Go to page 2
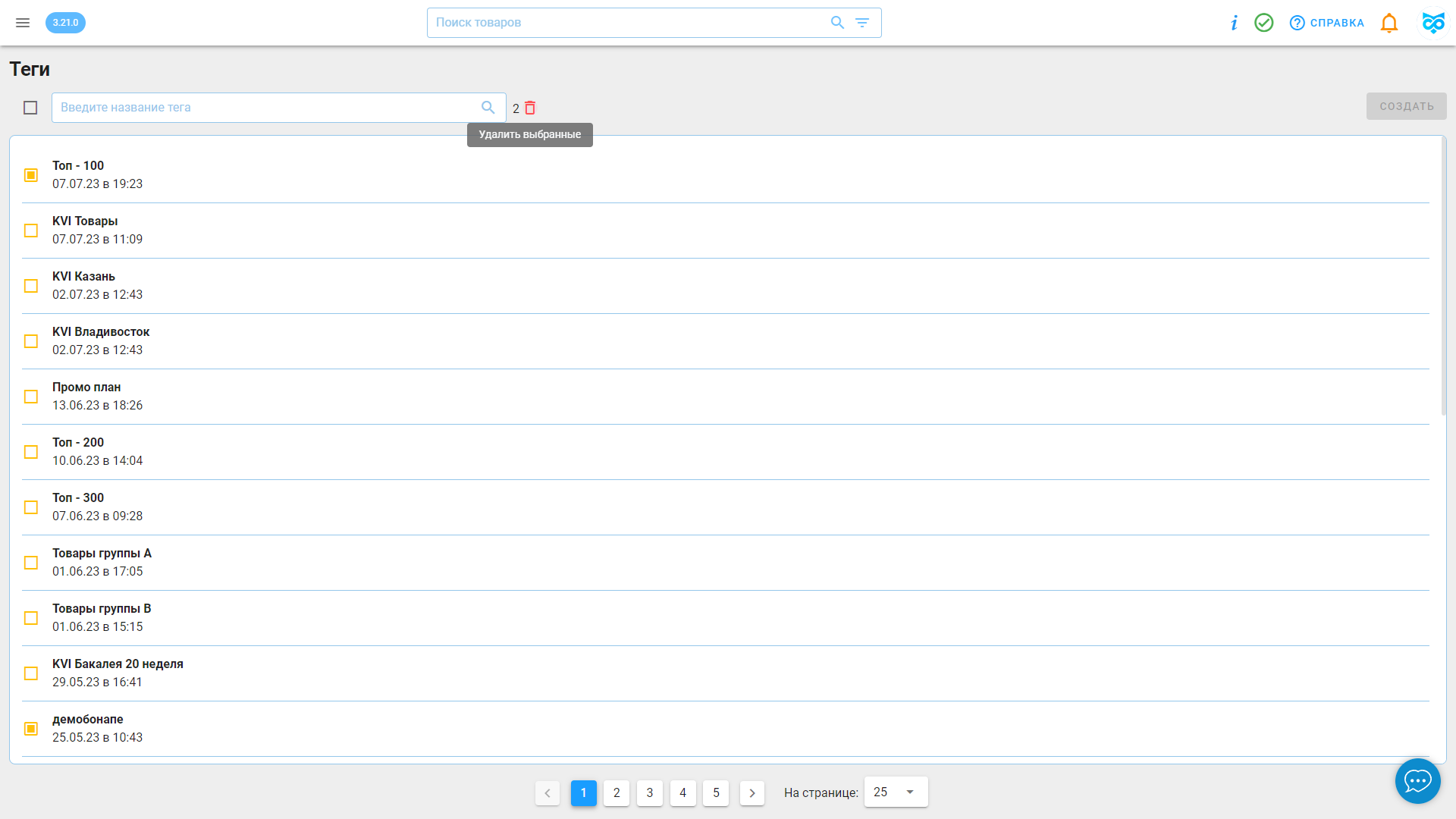Screen dimensions: 1456x819 coord(617,792)
